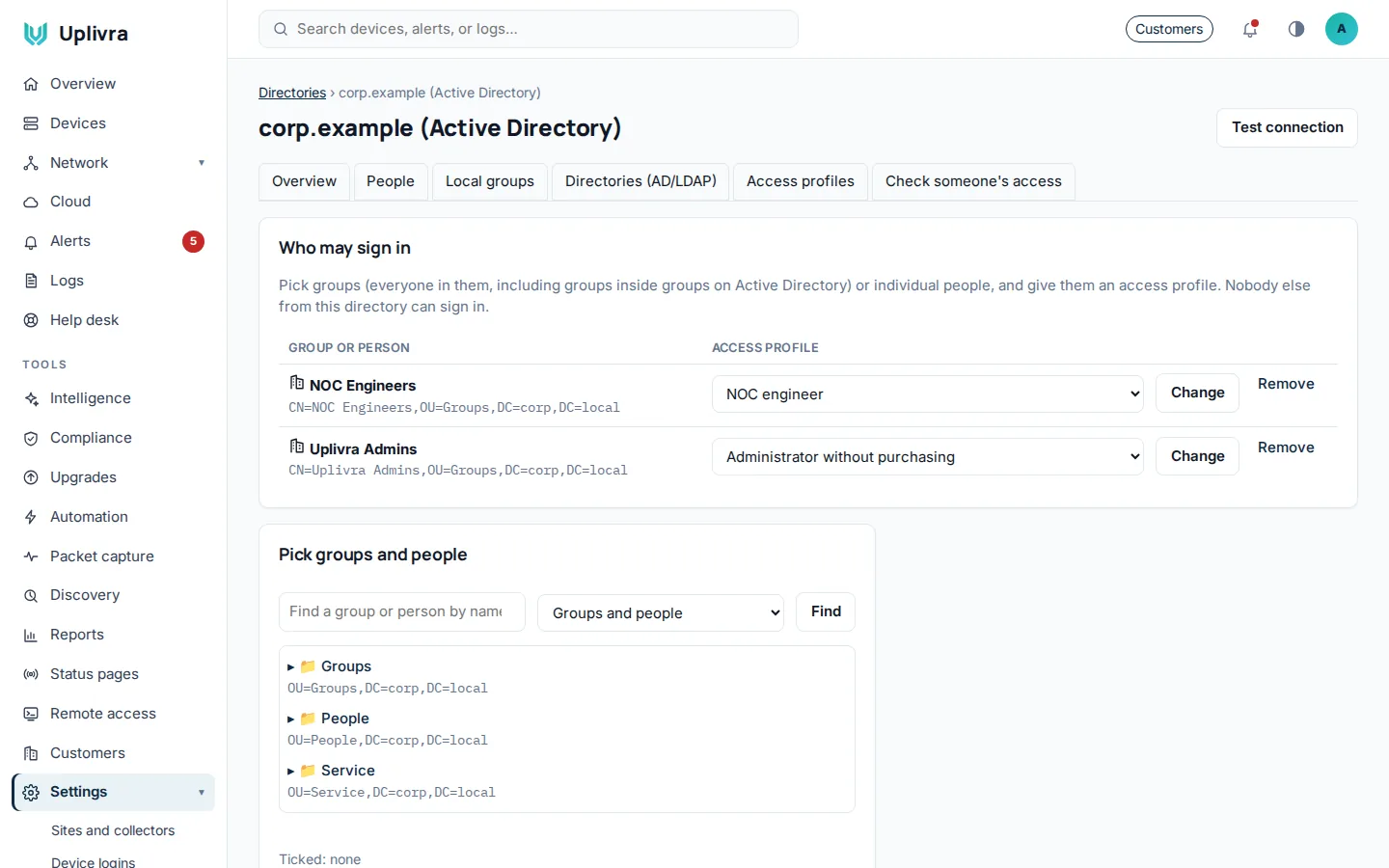Viewport: 1389px width, 868px height.
Task: Open access profile dropdown for NOC Engineers
Action: point(928,393)
